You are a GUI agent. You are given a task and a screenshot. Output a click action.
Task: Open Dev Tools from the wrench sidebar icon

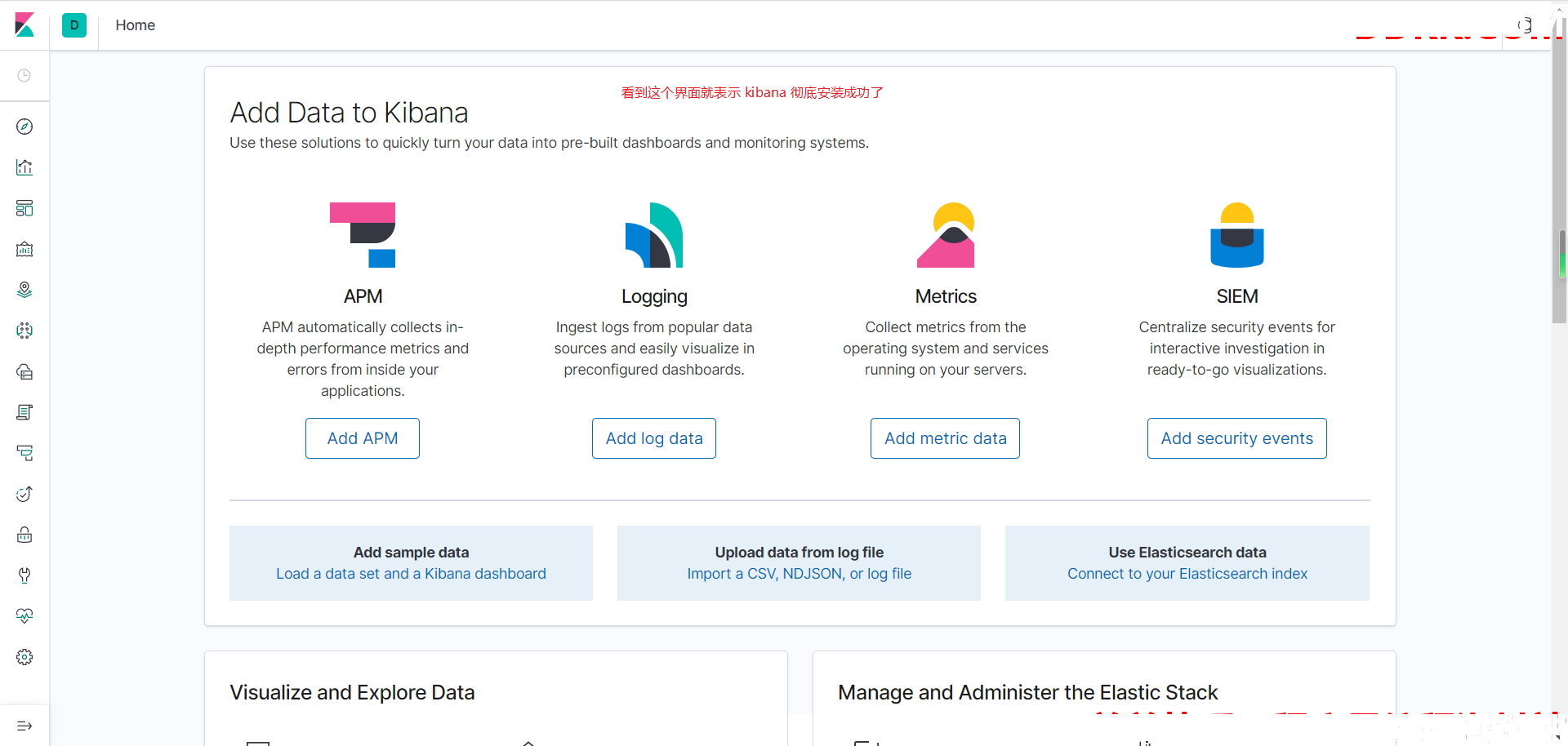[24, 575]
